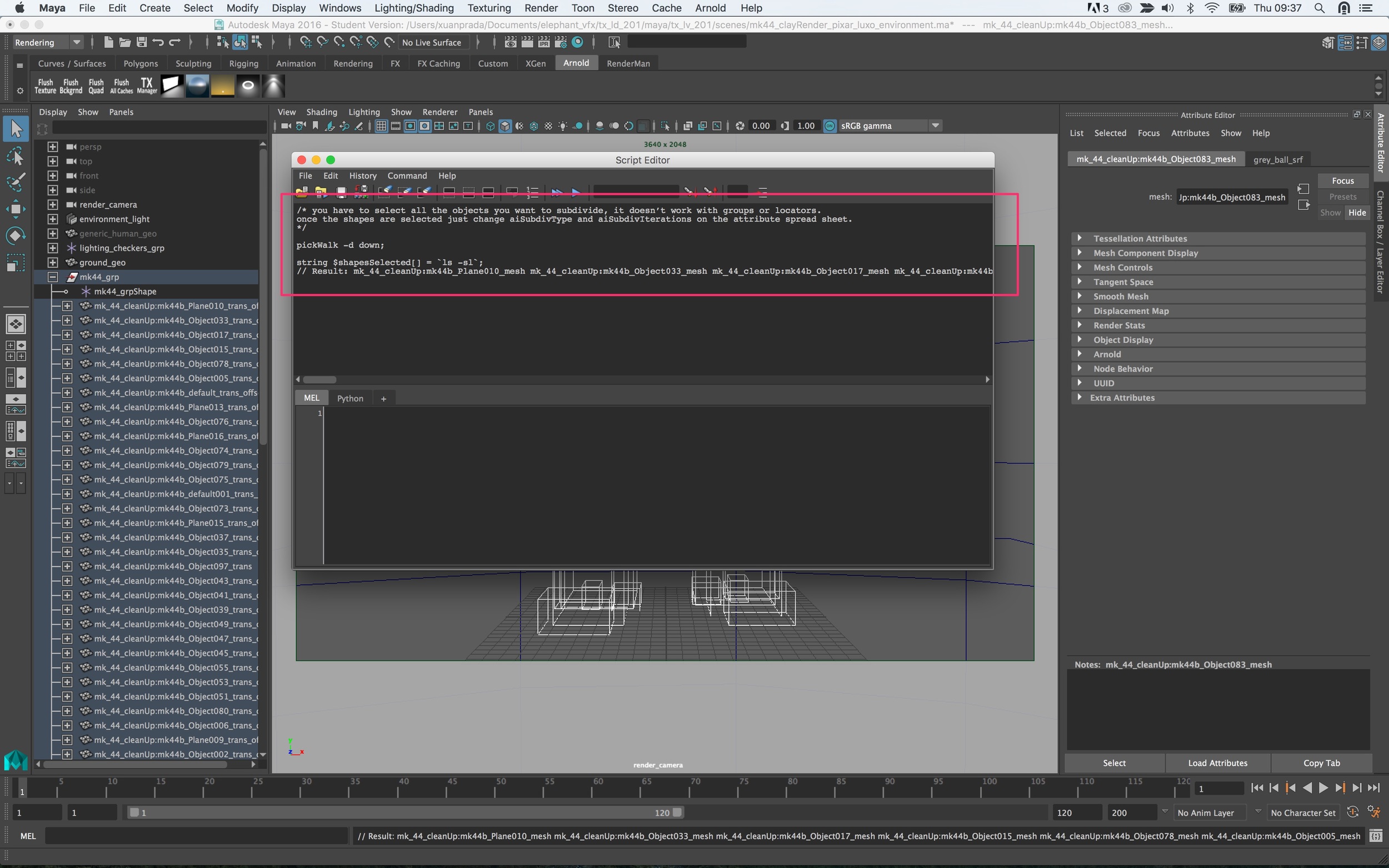Click the Load Attributes button
1389x868 pixels.
tap(1217, 763)
